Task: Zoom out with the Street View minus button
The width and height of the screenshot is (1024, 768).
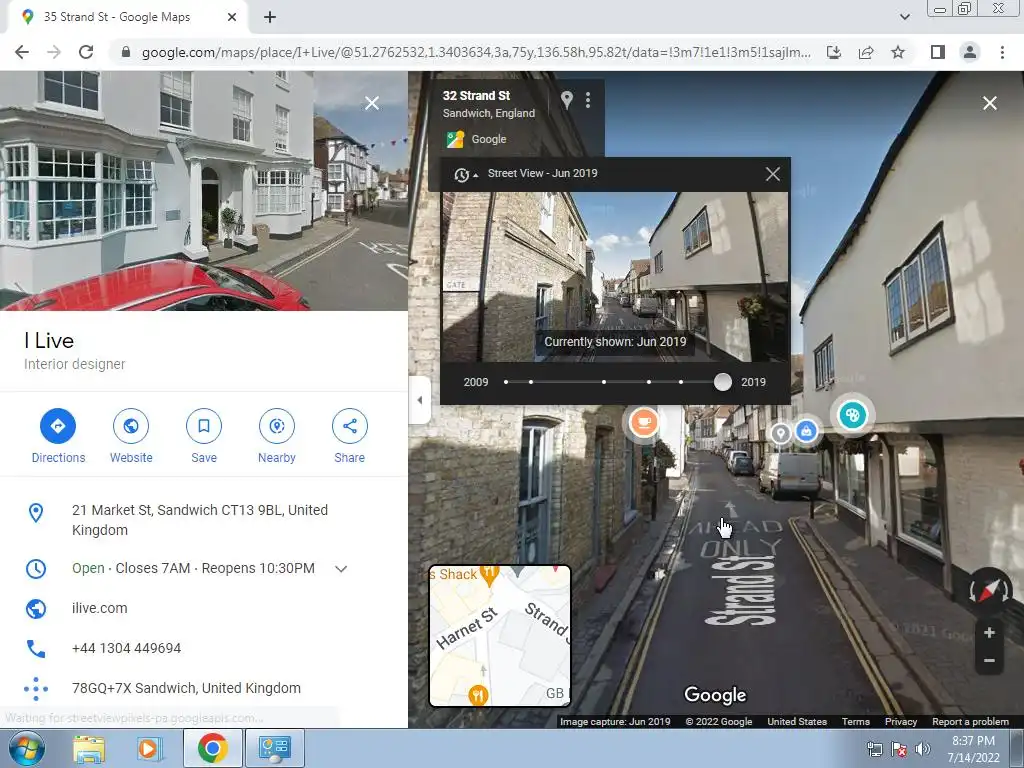Action: click(x=989, y=661)
